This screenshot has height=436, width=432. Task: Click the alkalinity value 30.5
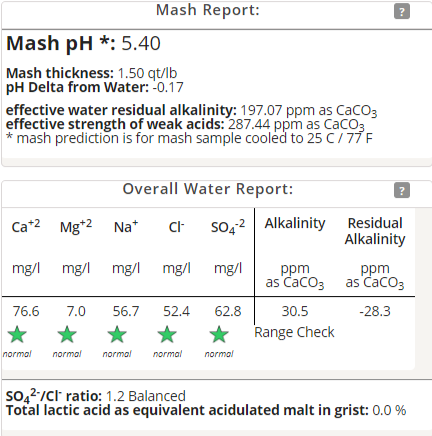coord(295,311)
